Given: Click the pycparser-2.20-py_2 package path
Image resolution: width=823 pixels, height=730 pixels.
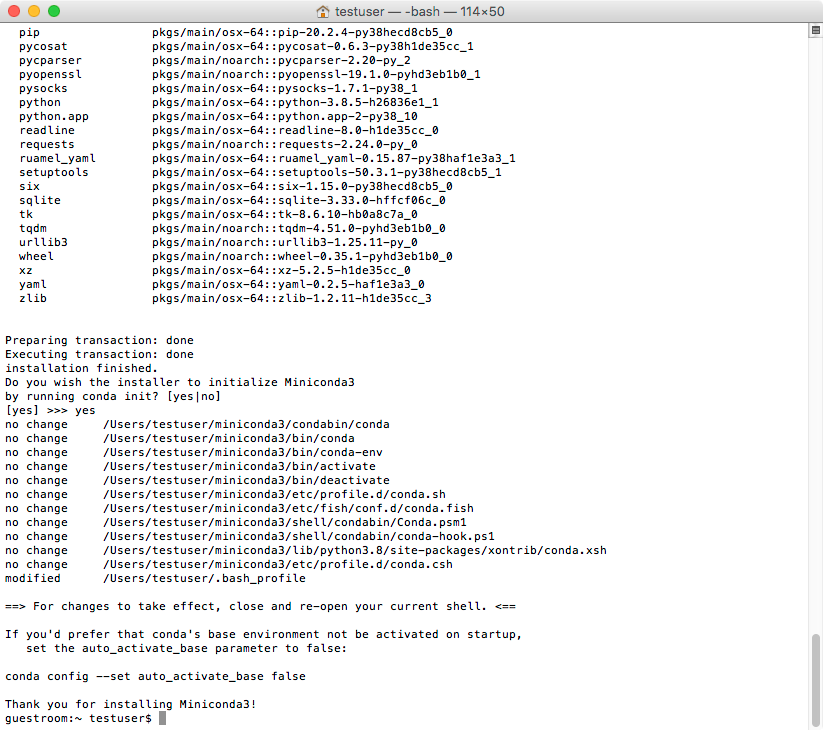Looking at the screenshot, I should point(281,60).
